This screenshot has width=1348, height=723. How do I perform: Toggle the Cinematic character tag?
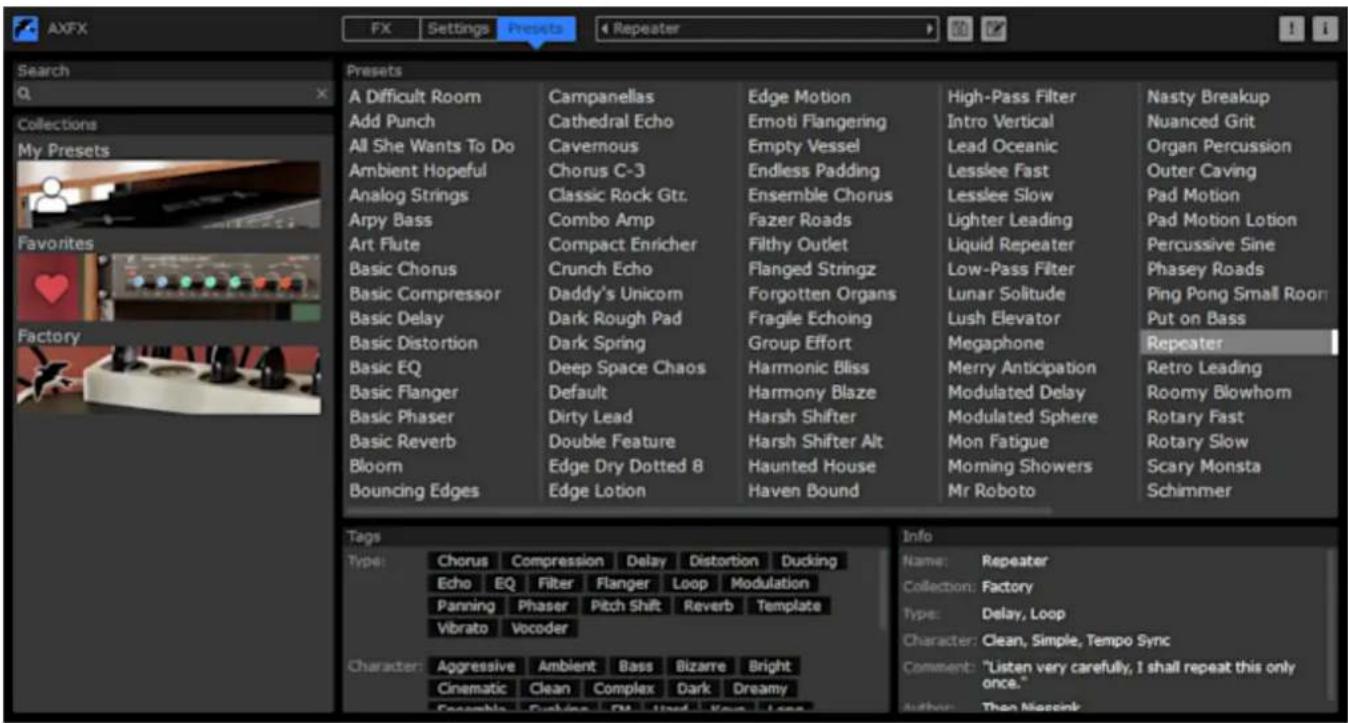[x=470, y=689]
